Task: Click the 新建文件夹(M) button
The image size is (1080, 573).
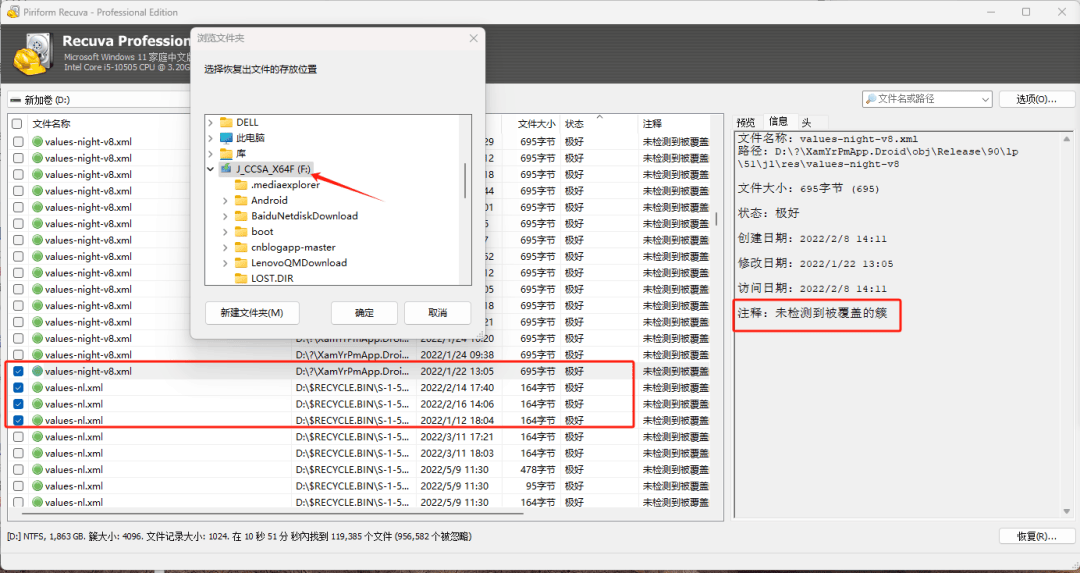Action: (251, 313)
